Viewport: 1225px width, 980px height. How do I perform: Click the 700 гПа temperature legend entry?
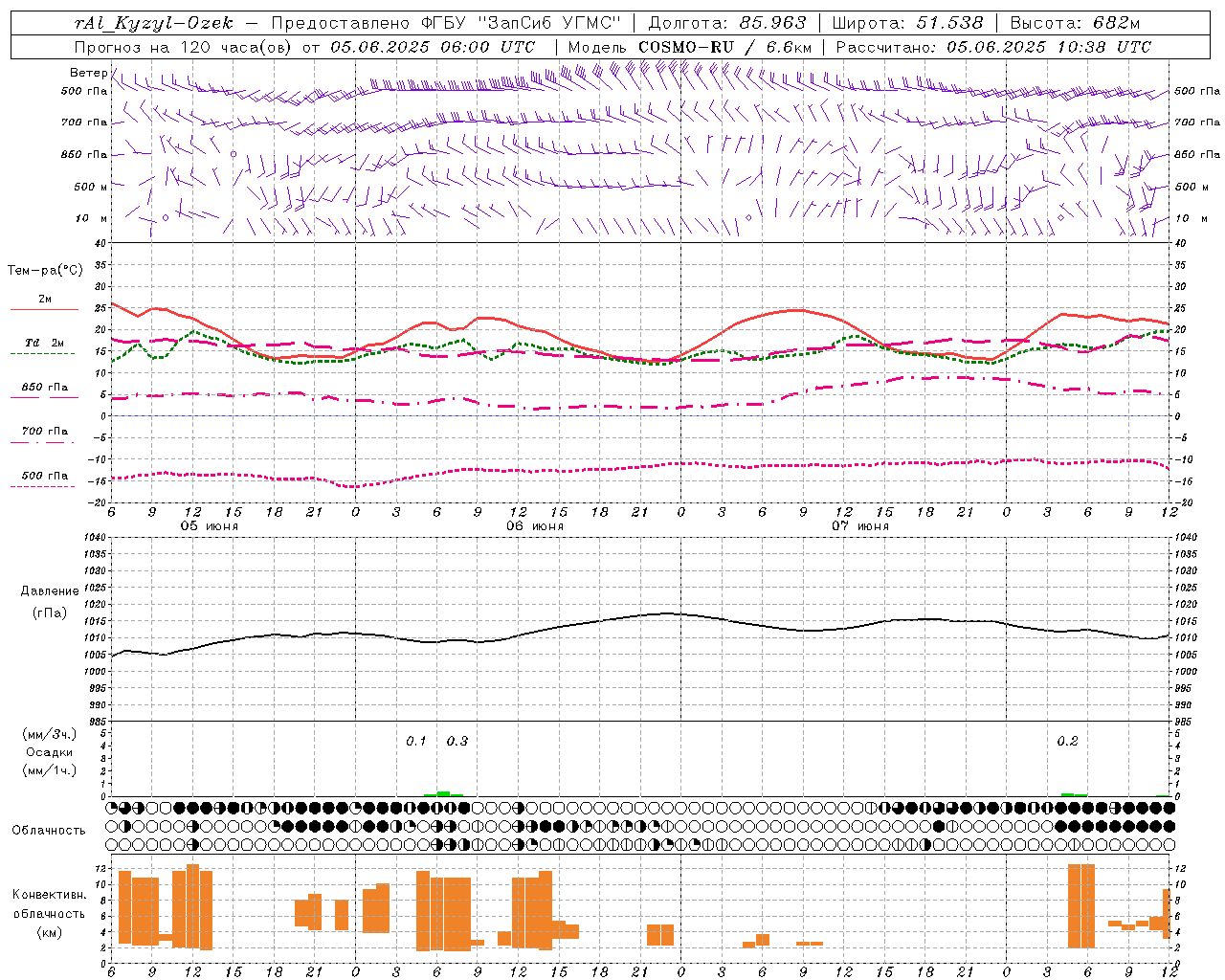pos(44,431)
